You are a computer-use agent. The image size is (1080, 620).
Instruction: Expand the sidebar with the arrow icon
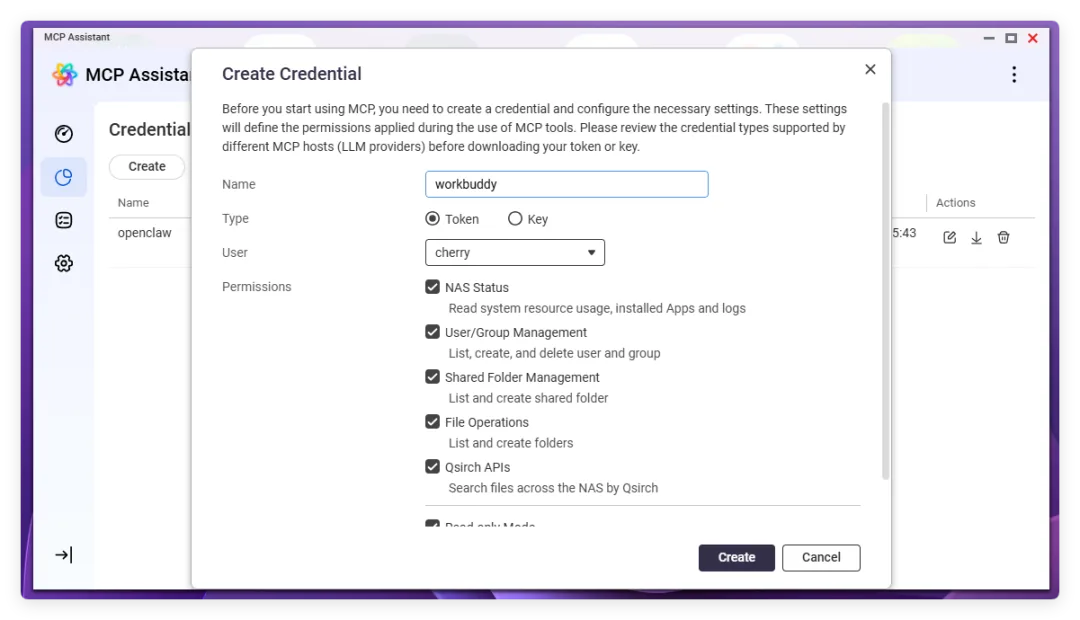[x=63, y=555]
